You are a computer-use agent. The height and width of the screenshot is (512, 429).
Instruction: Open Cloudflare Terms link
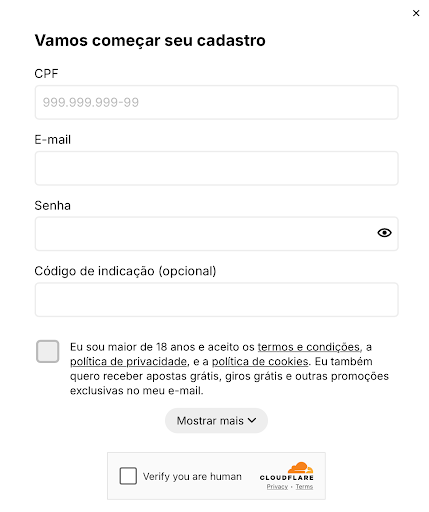coord(304,487)
